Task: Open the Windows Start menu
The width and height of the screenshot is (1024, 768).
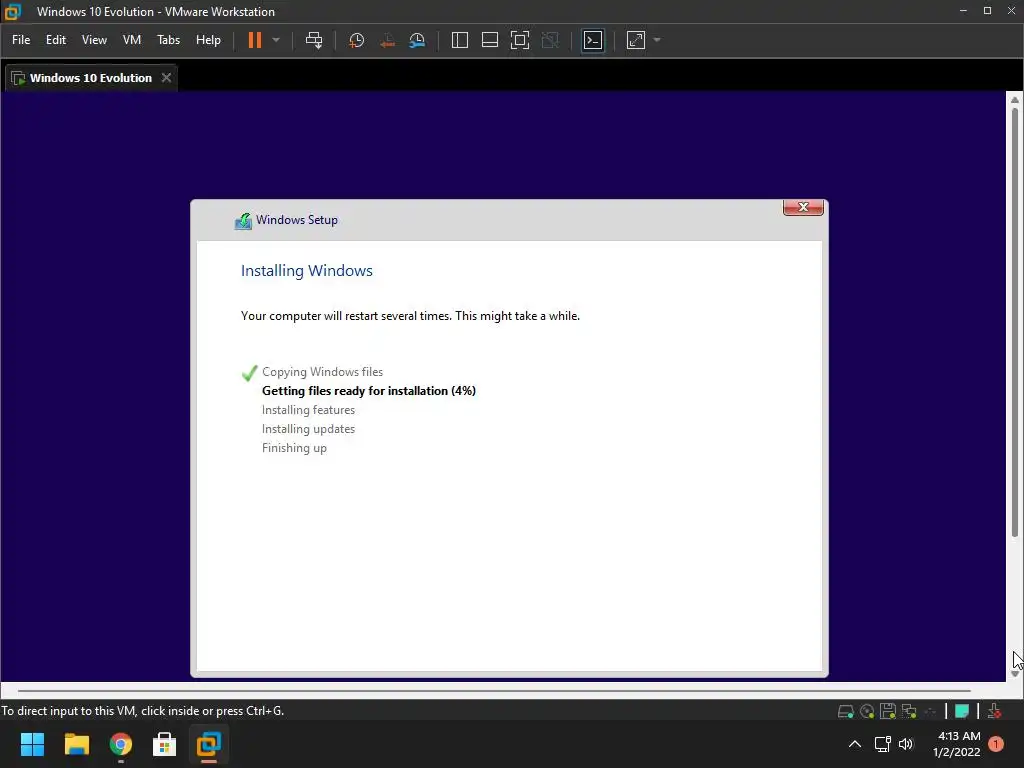Action: [x=32, y=744]
